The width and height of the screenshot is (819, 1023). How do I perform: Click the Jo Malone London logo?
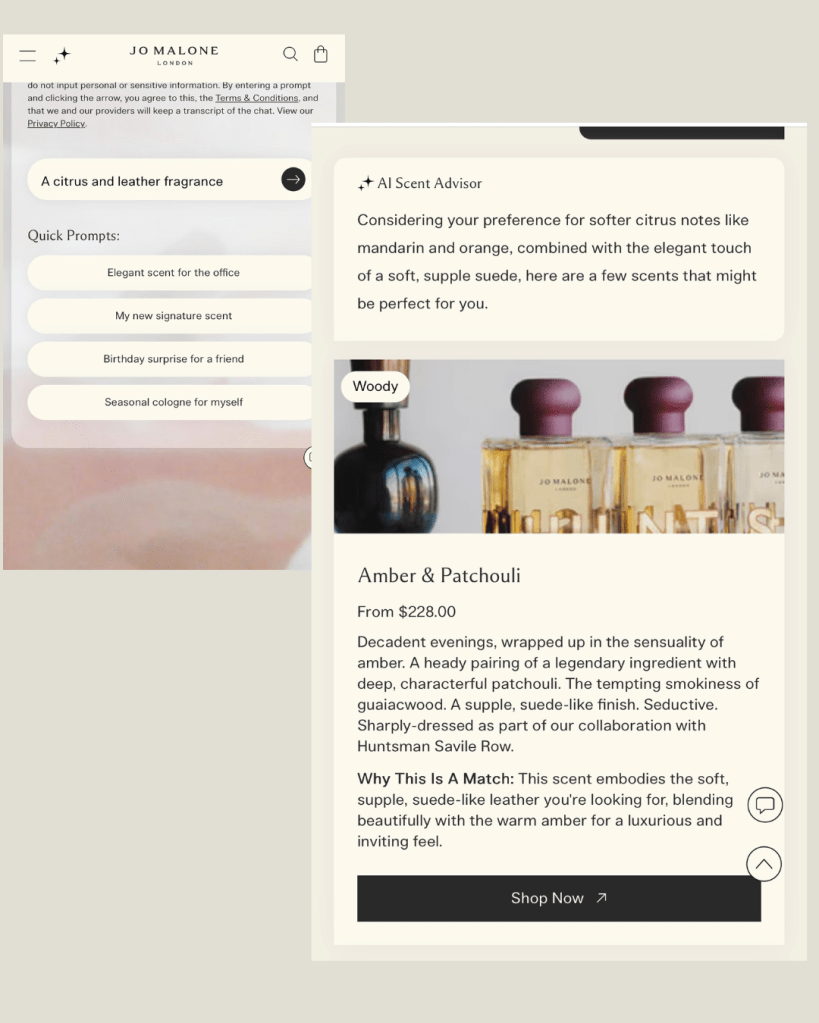tap(174, 55)
